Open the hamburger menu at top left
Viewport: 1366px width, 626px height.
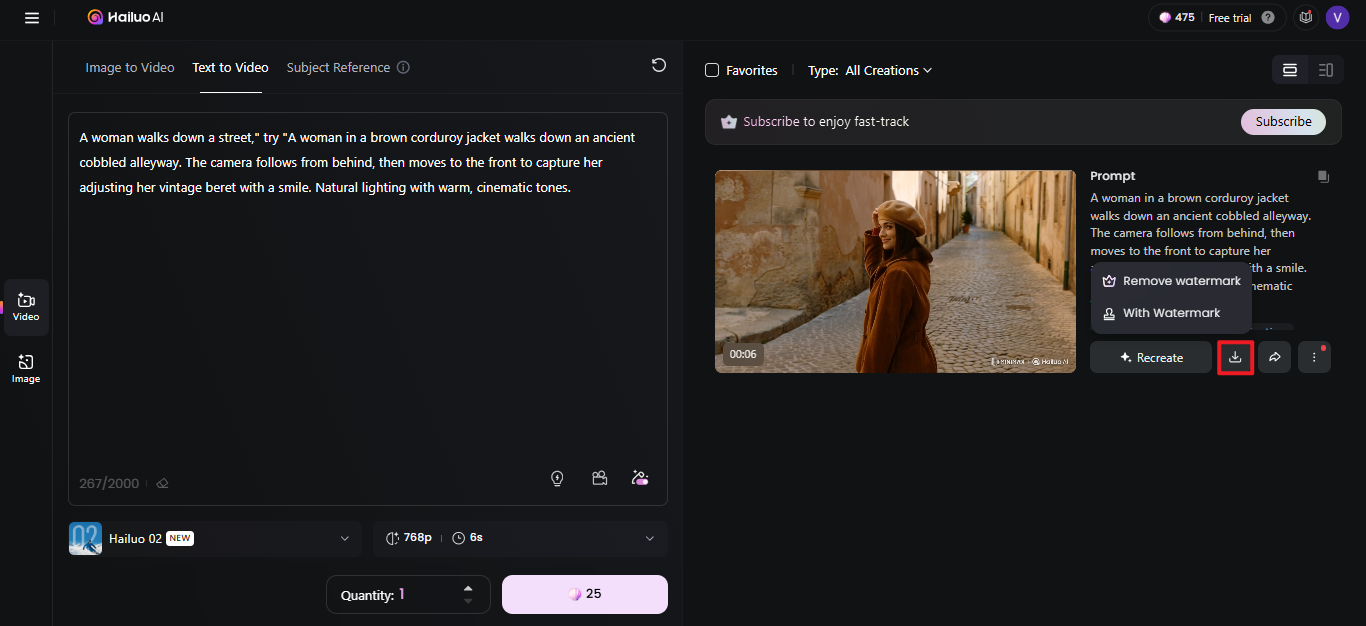[x=32, y=18]
